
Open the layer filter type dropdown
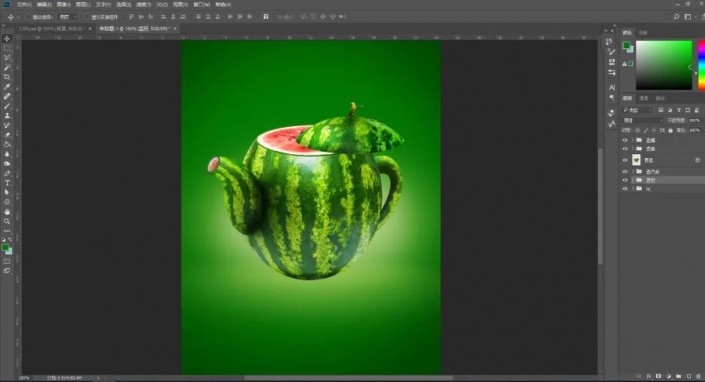[638, 110]
